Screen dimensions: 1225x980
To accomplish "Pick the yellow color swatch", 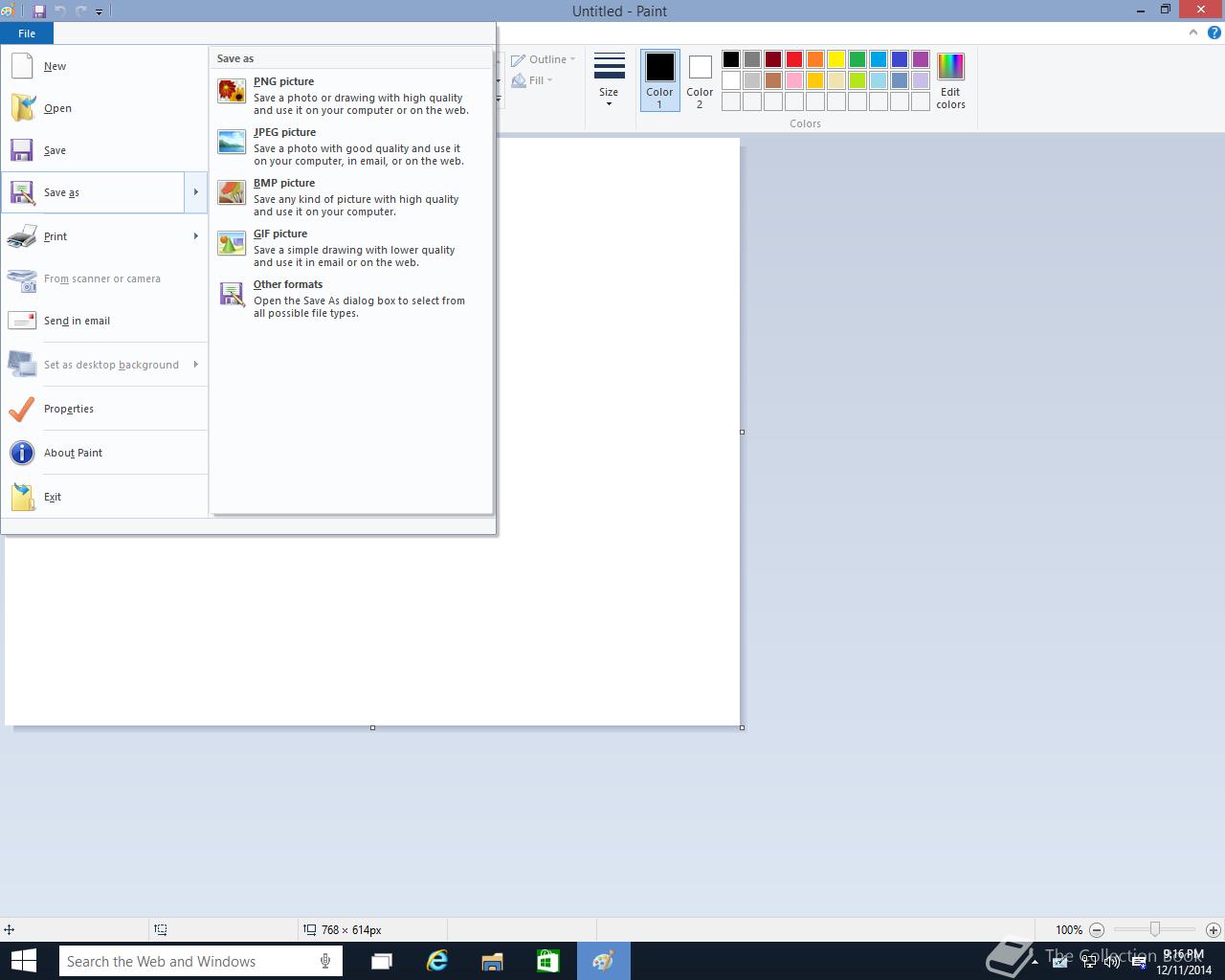I will coord(836,59).
